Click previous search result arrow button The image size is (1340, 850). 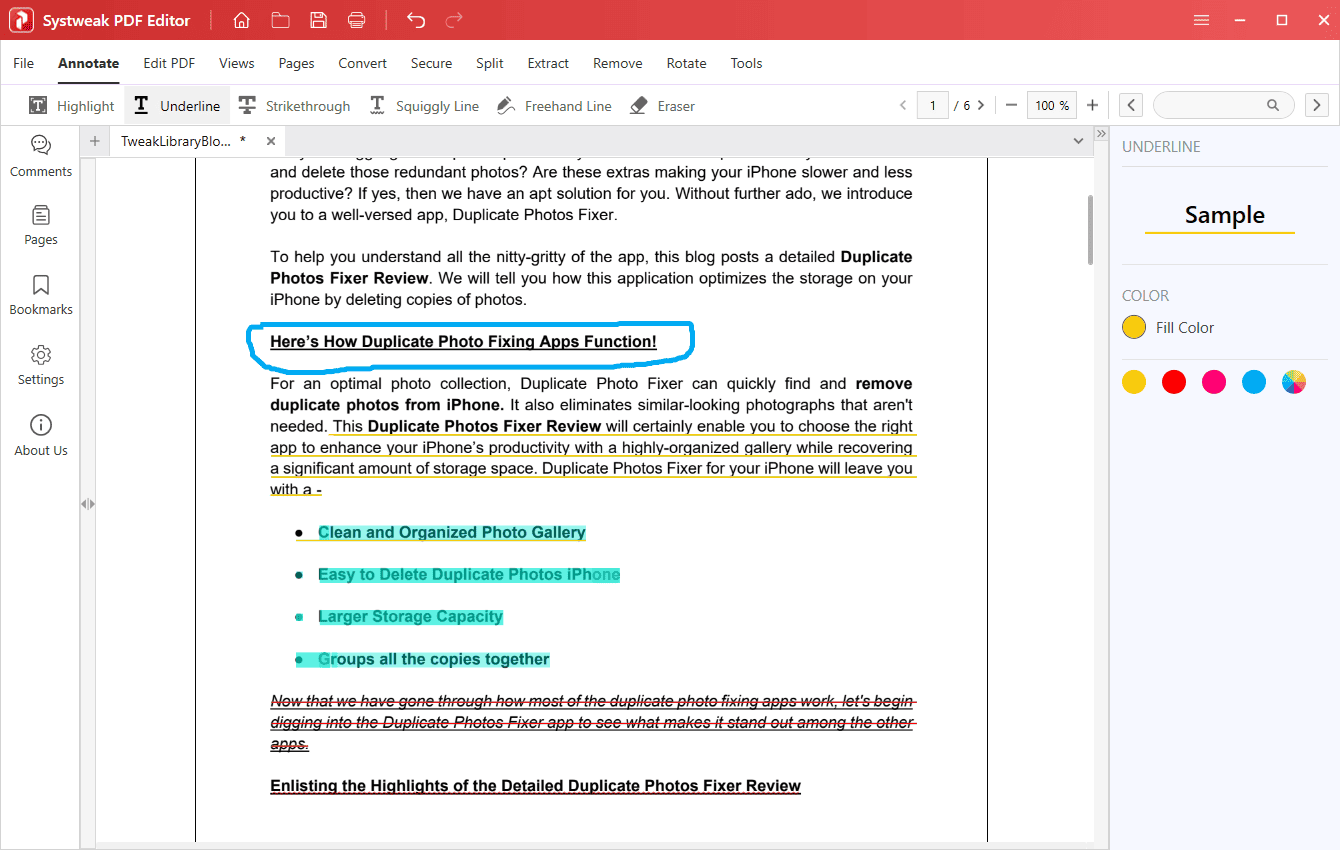[x=1131, y=105]
